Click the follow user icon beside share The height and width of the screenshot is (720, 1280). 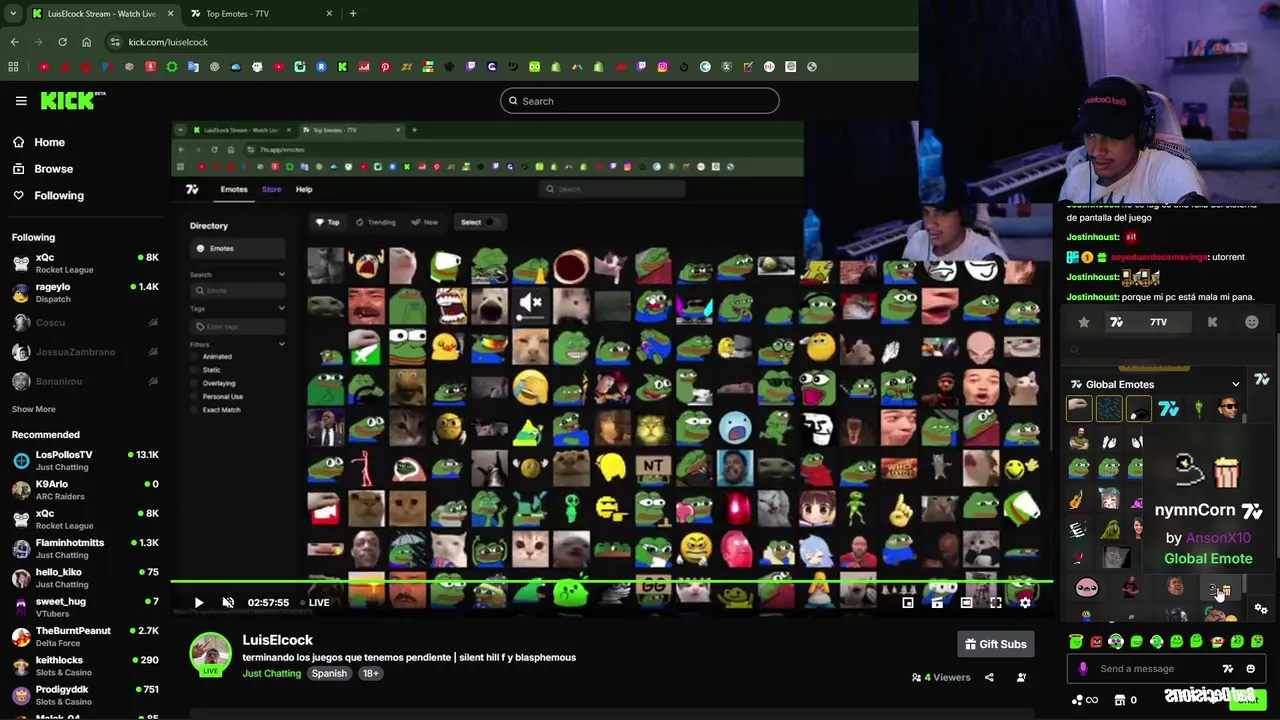click(1021, 677)
